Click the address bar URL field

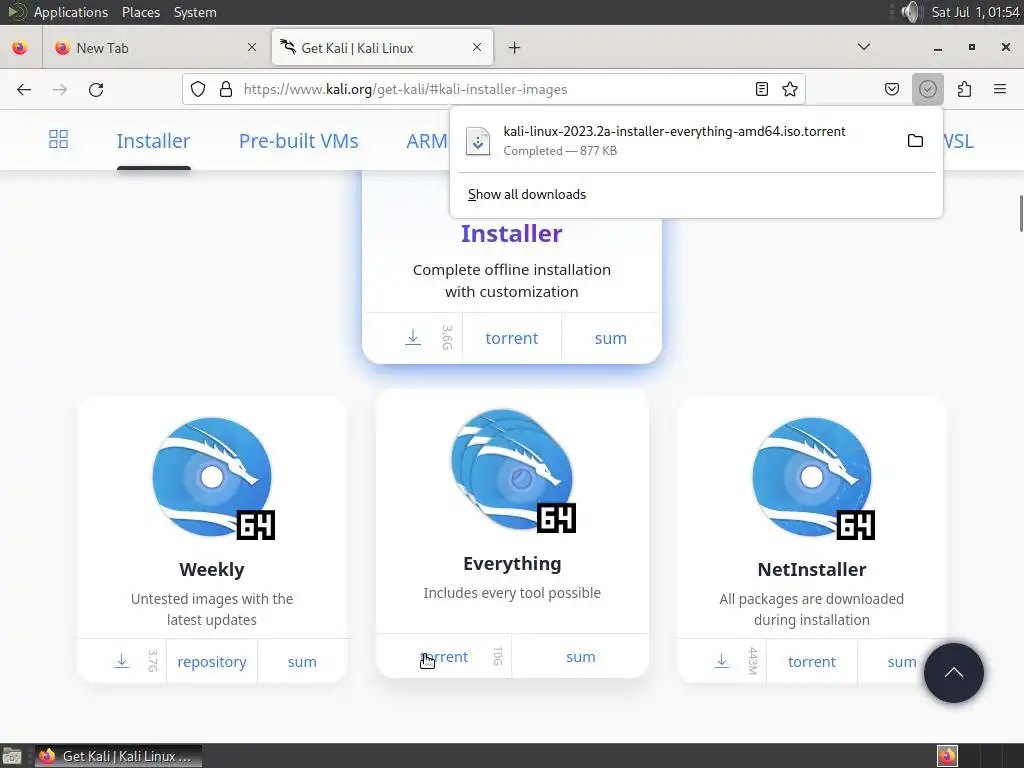coord(493,89)
